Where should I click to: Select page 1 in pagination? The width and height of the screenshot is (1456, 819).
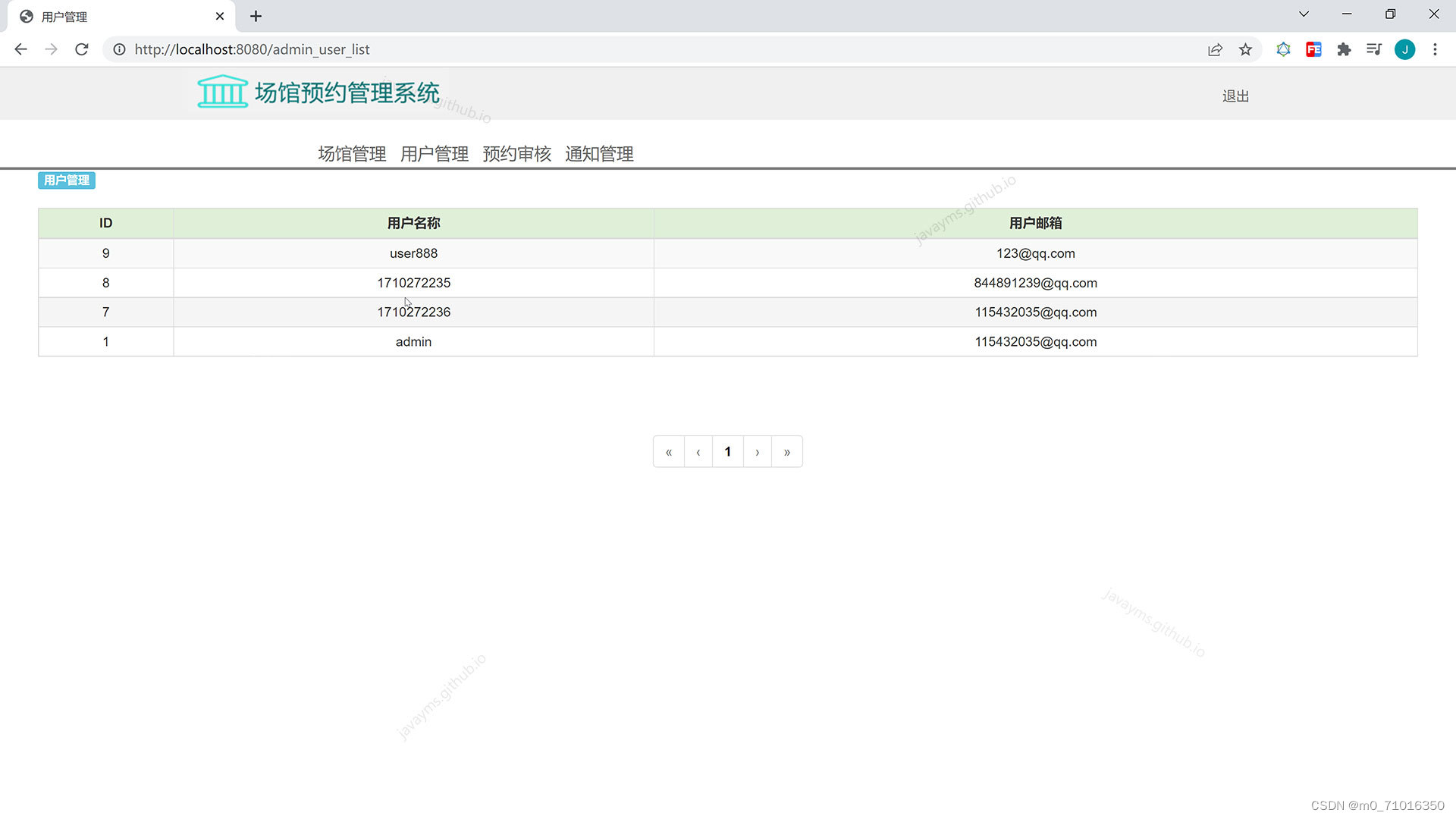(728, 452)
